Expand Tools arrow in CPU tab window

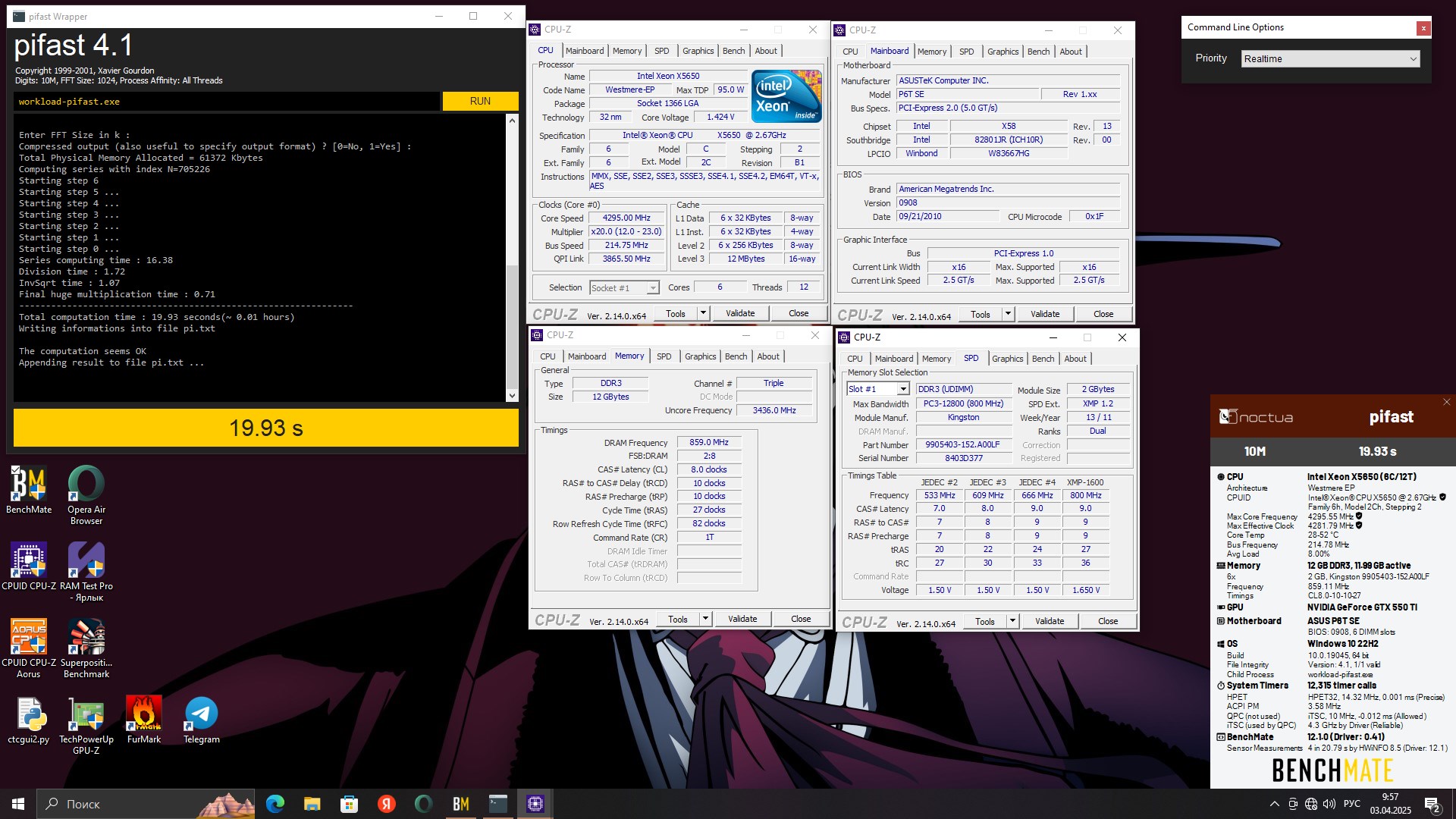pyautogui.click(x=703, y=313)
